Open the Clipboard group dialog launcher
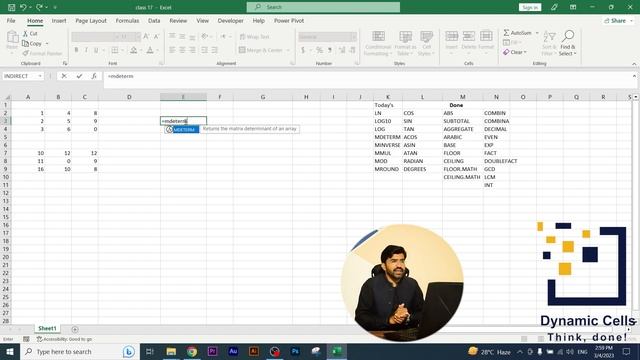 tap(65, 63)
